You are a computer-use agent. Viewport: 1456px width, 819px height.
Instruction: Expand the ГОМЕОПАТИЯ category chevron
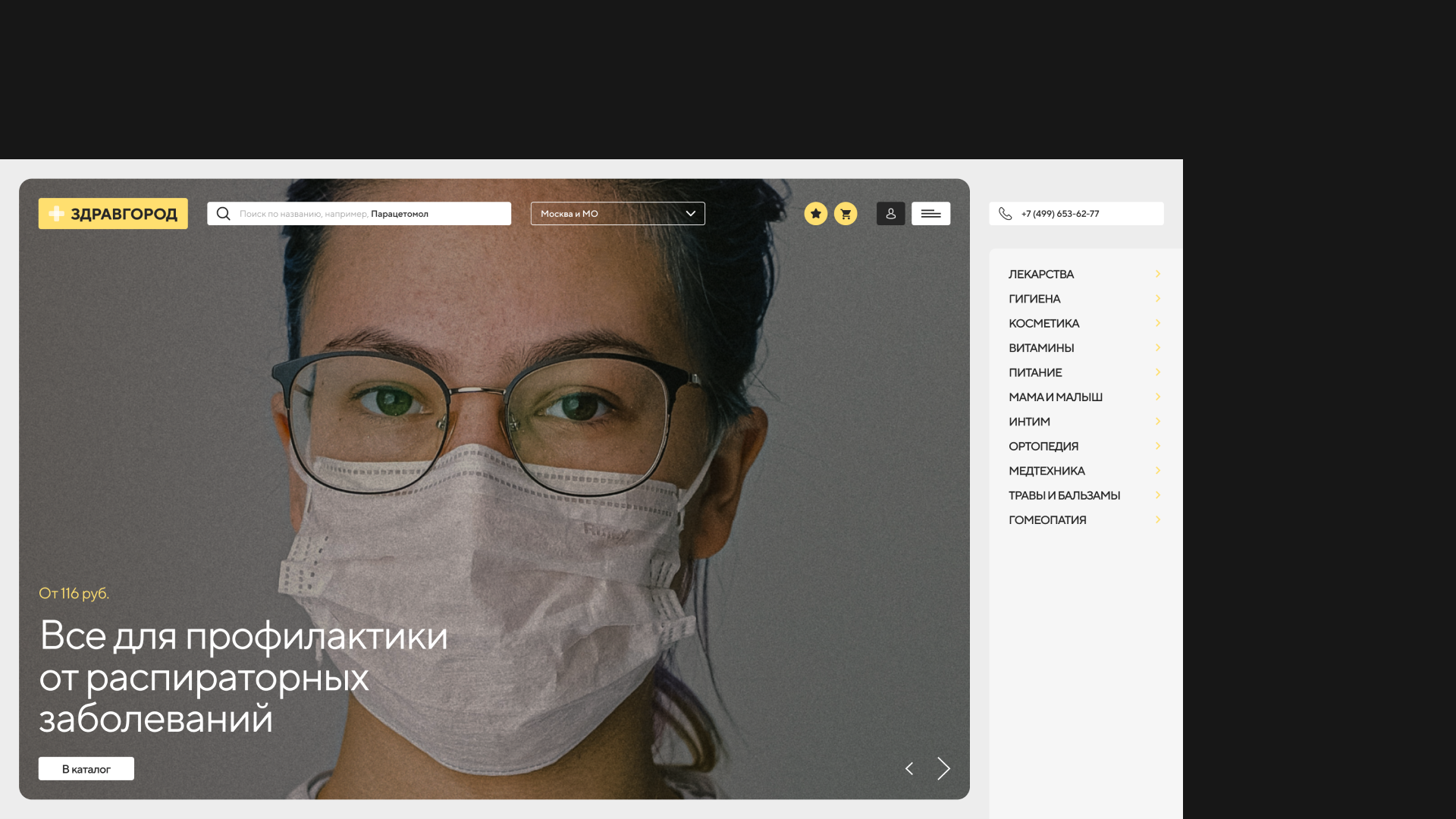click(x=1158, y=519)
